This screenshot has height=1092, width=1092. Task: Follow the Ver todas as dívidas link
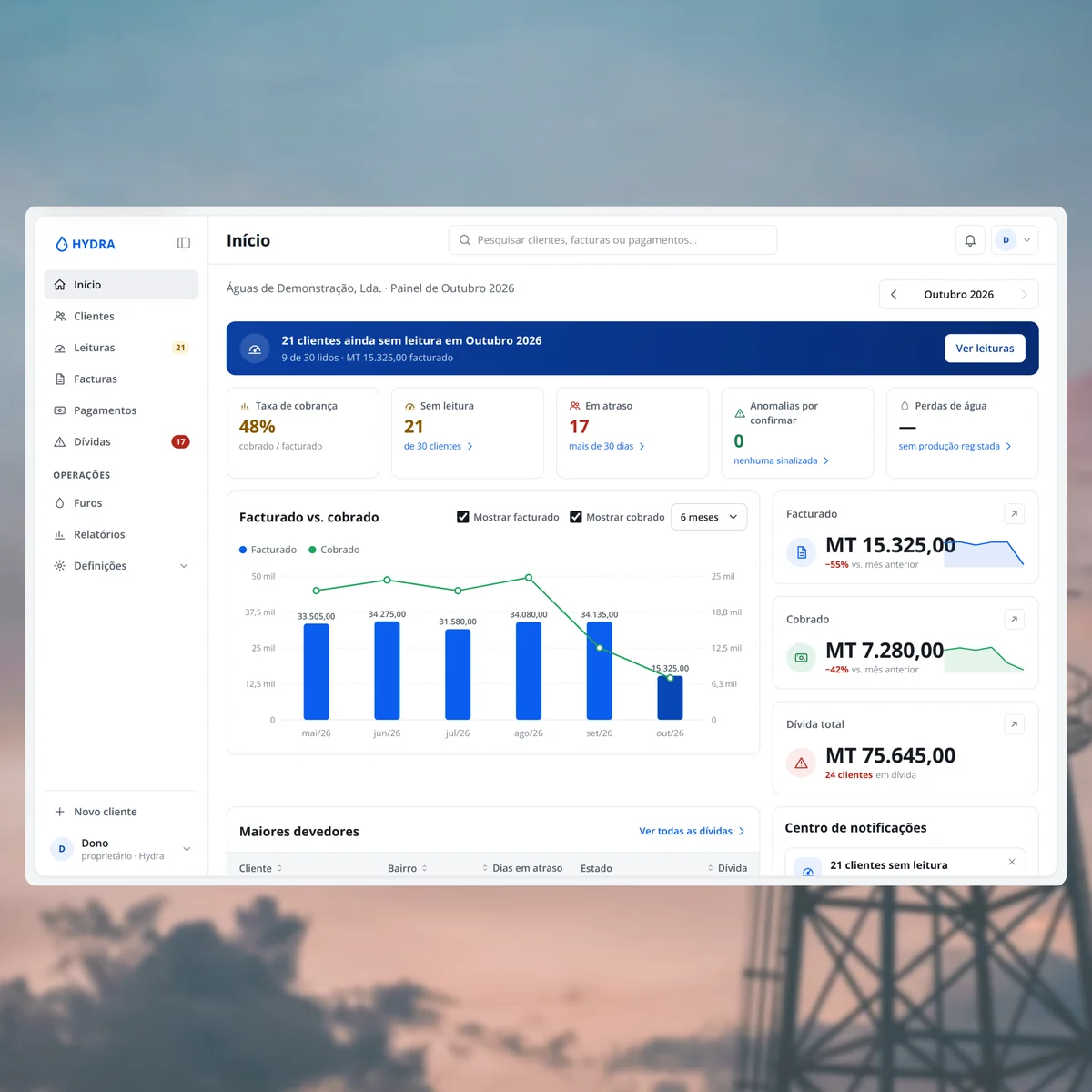pos(693,831)
